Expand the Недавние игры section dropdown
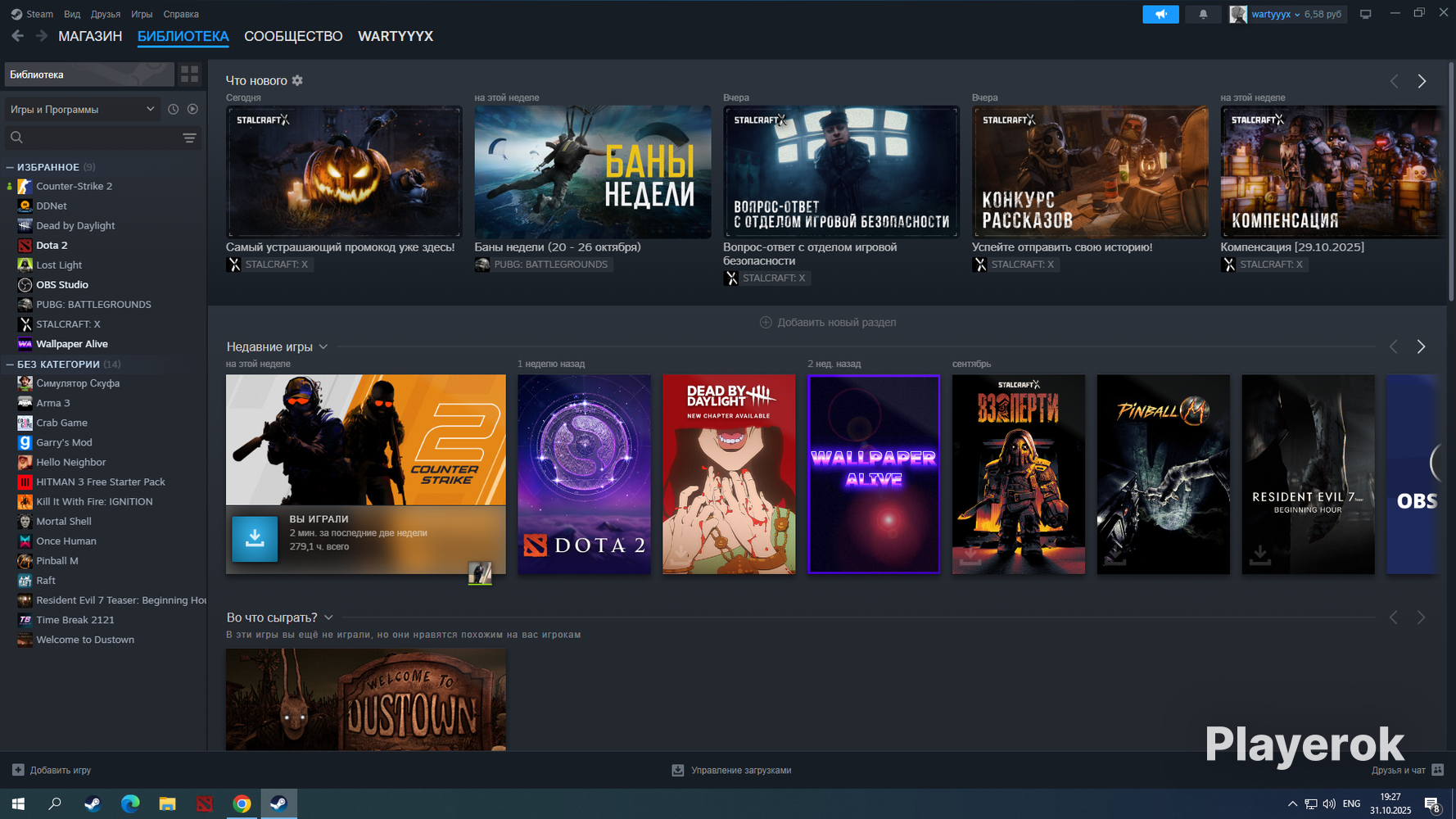 coord(323,347)
